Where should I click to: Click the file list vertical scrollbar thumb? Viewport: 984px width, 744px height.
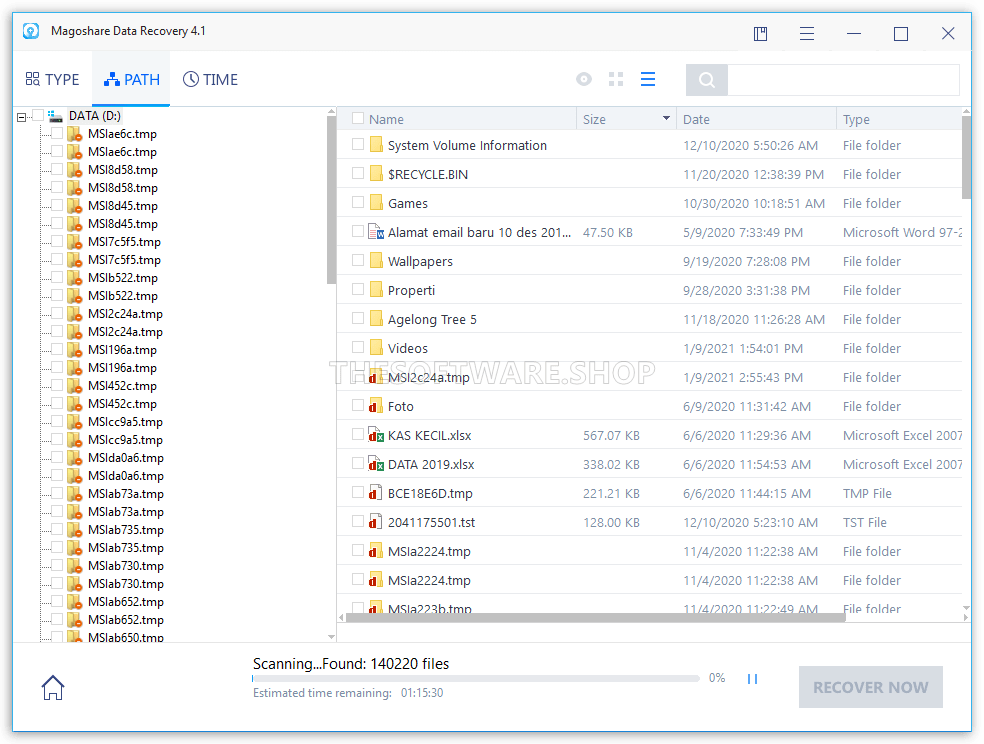966,157
